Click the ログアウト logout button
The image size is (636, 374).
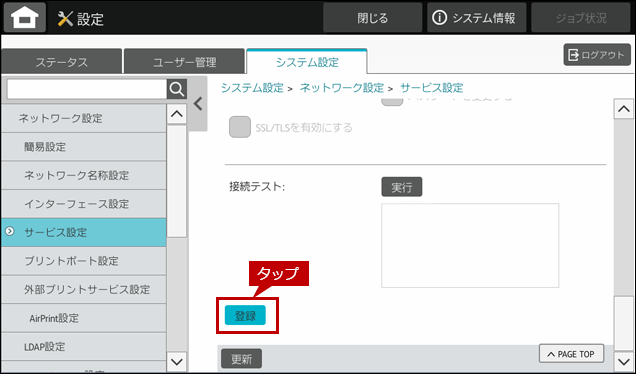pyautogui.click(x=597, y=55)
